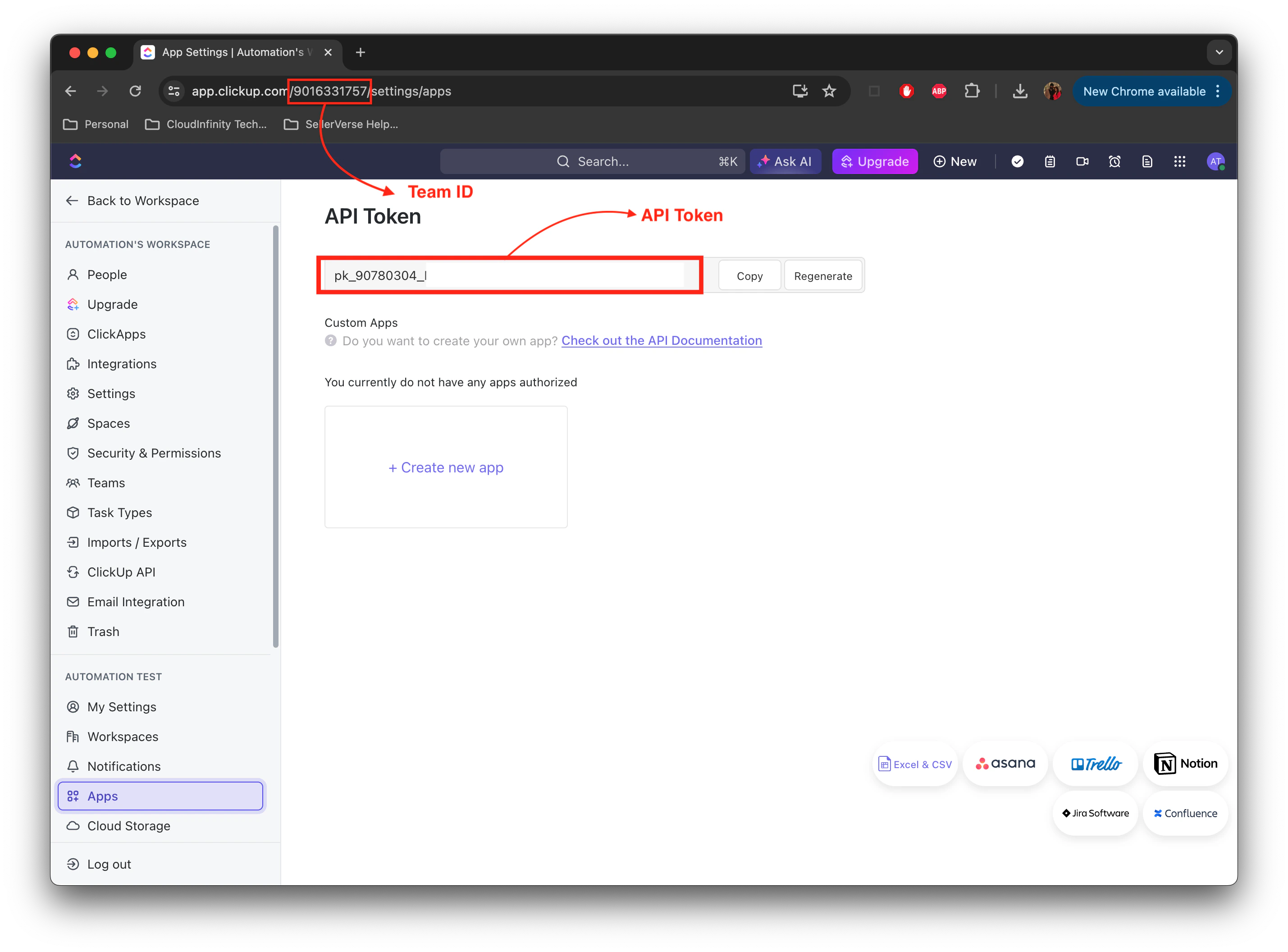This screenshot has width=1288, height=952.
Task: Open Reminders via the alarm clock icon
Action: click(1114, 161)
